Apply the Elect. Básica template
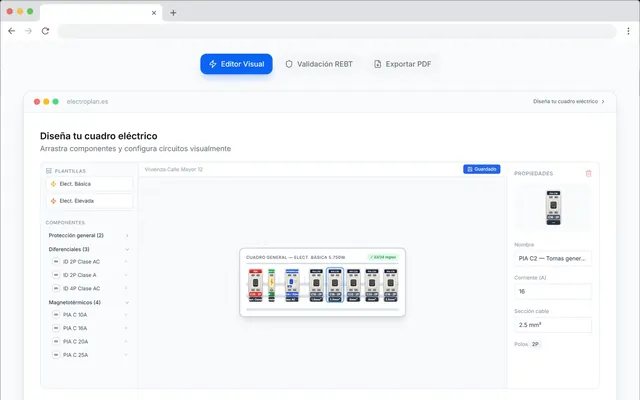Viewport: 640px width, 400px height. pos(90,184)
